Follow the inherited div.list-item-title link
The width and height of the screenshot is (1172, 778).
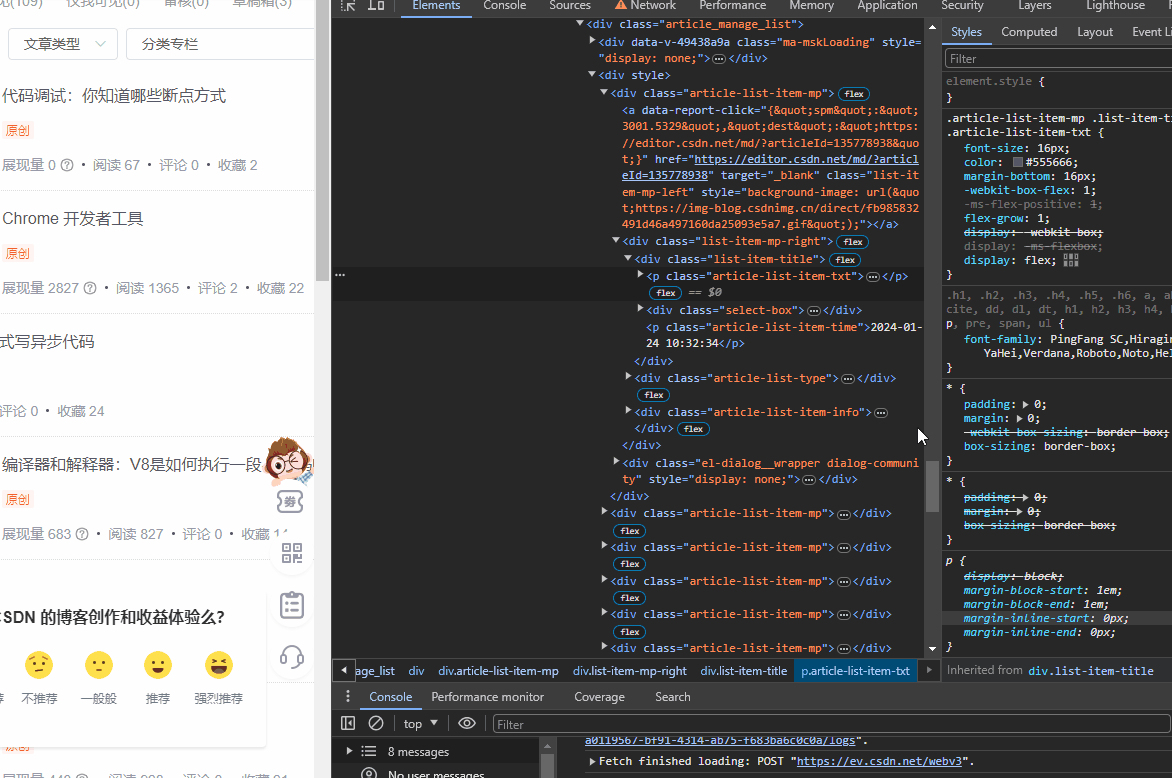[x=1091, y=671]
